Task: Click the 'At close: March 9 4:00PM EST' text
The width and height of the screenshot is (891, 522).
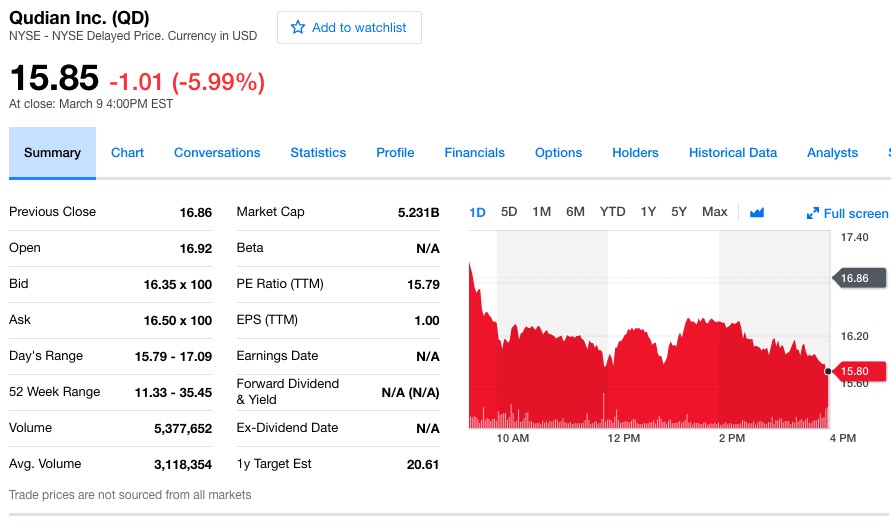Action: pos(91,104)
